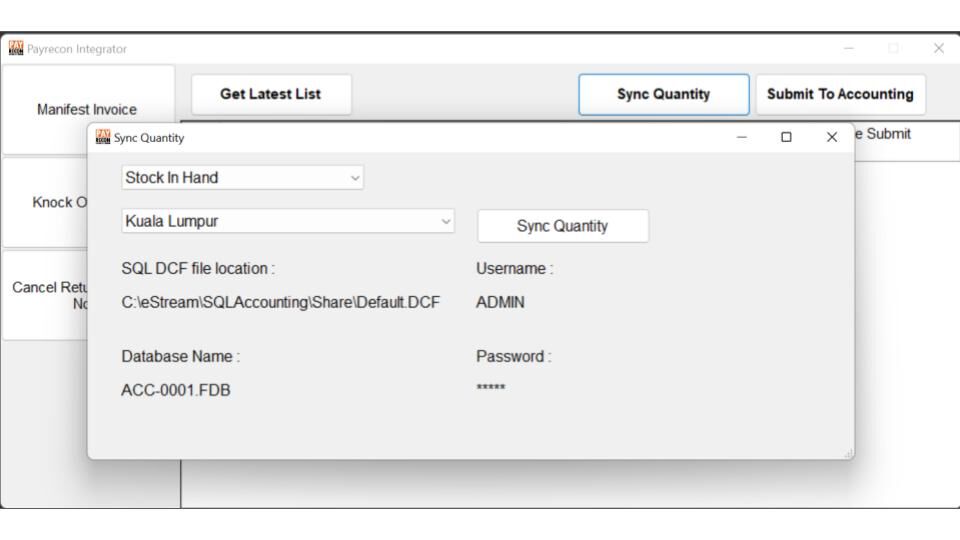Close the Payrecon Integrator main window

(939, 48)
